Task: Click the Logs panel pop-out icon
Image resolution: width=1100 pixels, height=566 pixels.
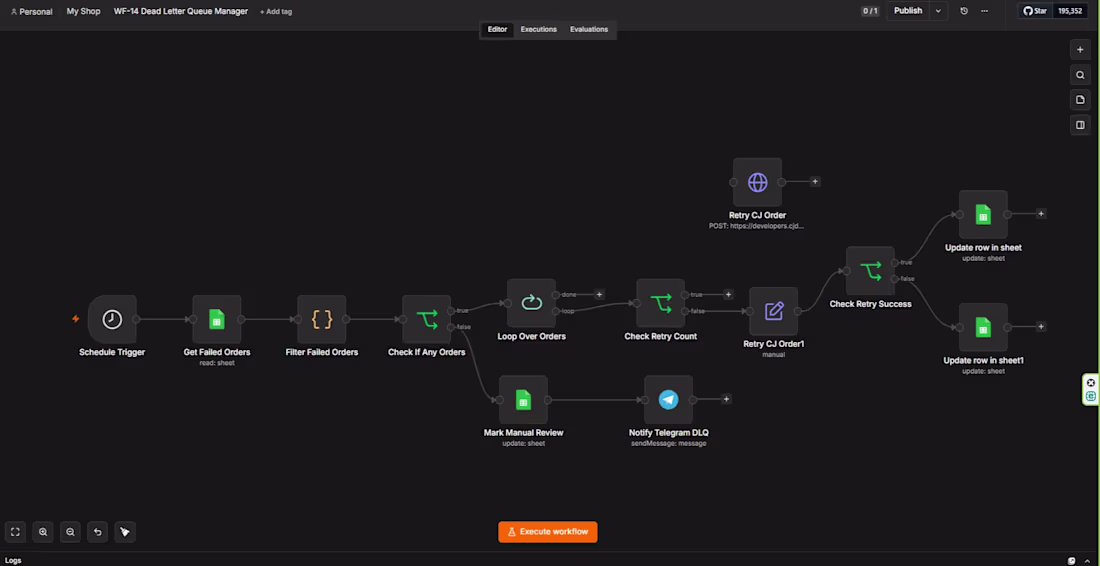Action: [1071, 560]
